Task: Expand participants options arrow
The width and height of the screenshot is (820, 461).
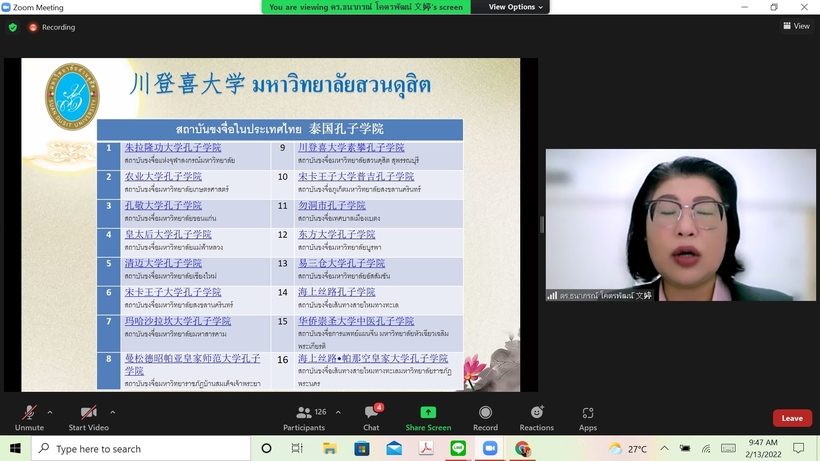Action: click(x=338, y=411)
